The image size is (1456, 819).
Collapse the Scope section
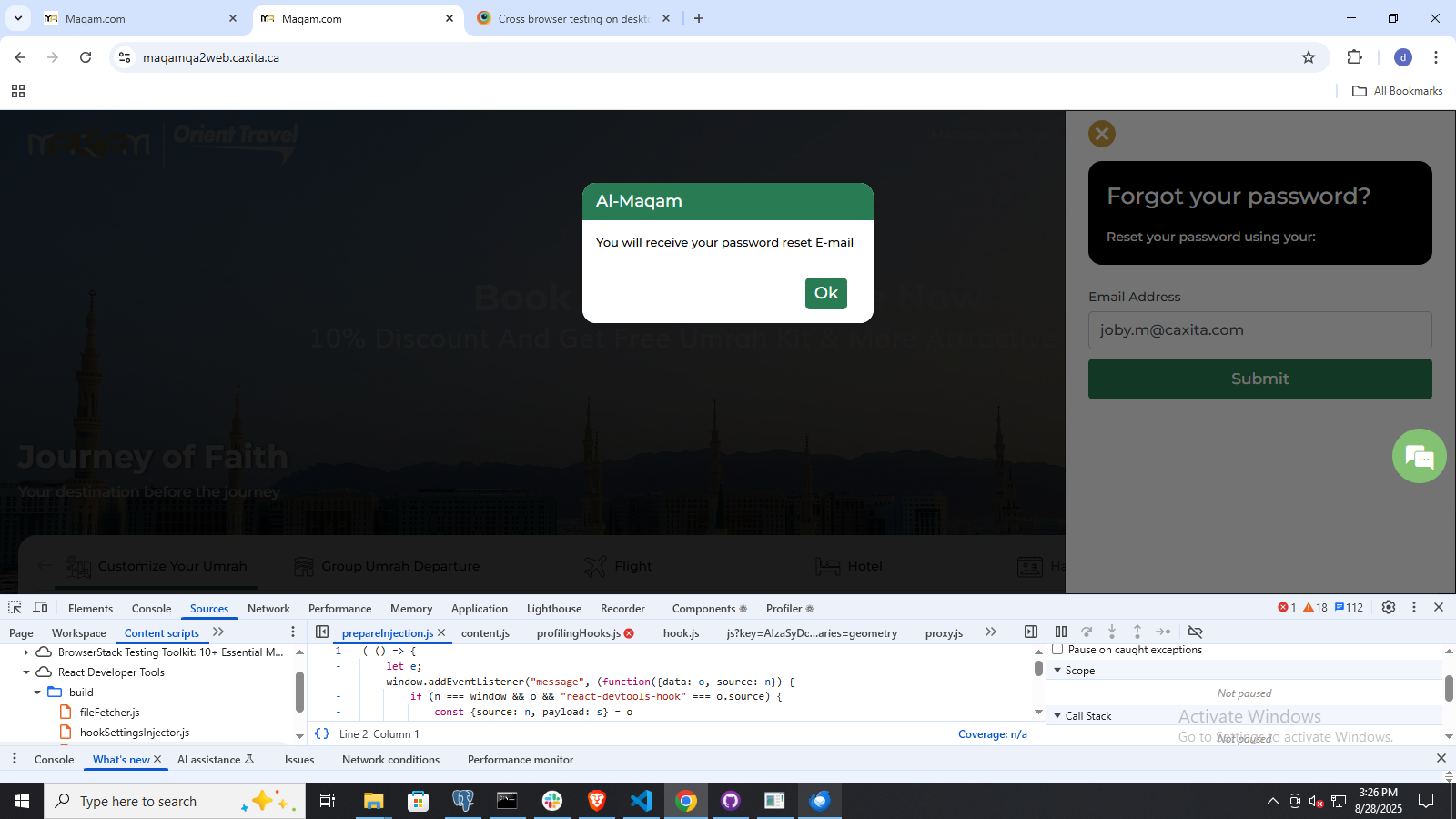pyautogui.click(x=1058, y=671)
